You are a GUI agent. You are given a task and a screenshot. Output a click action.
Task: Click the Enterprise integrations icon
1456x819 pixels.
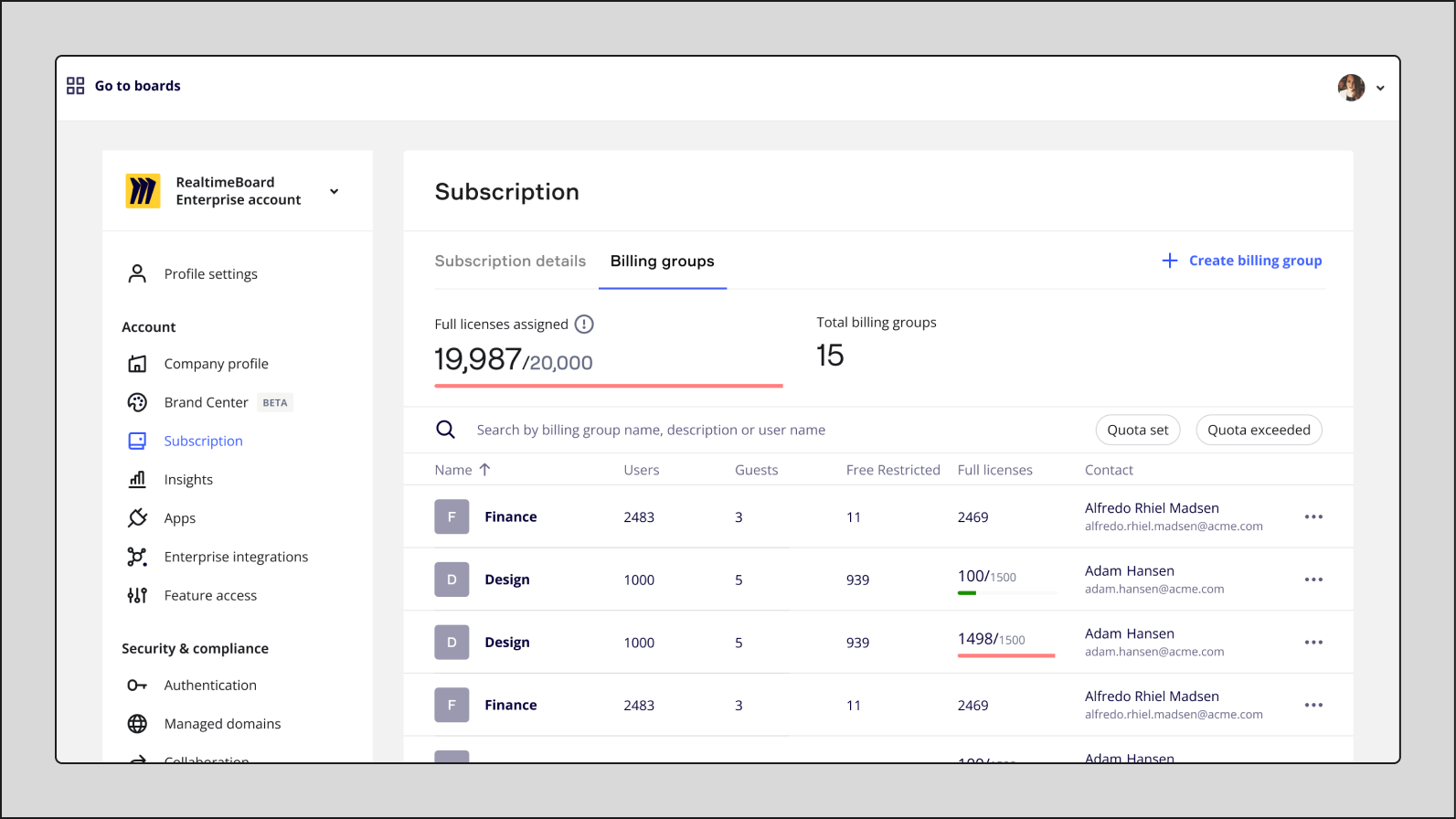pyautogui.click(x=137, y=557)
